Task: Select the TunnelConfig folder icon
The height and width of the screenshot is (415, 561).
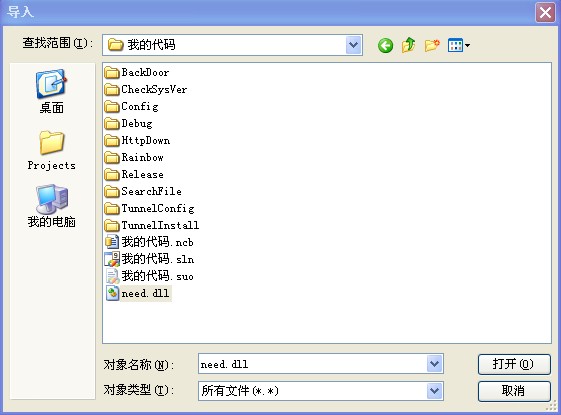Action: 112,209
